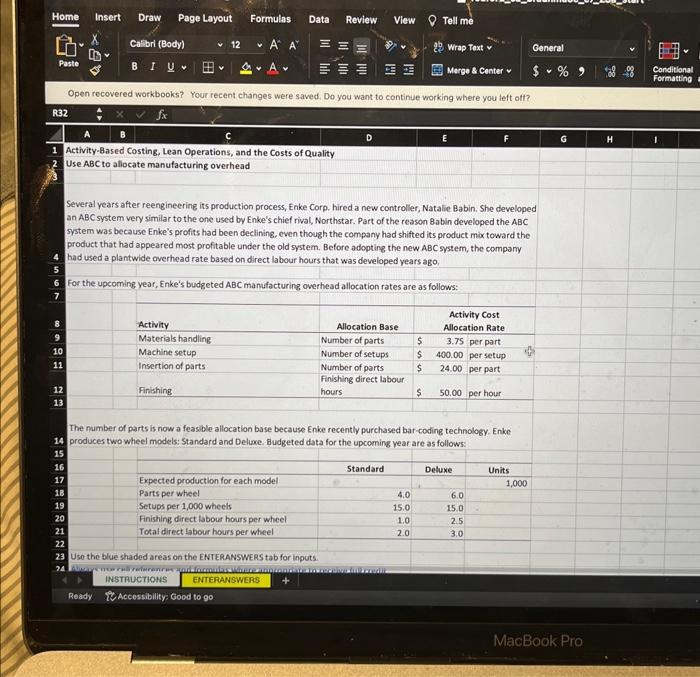Open the Borders dropdown arrow
This screenshot has height=677, width=700.
[x=221, y=68]
